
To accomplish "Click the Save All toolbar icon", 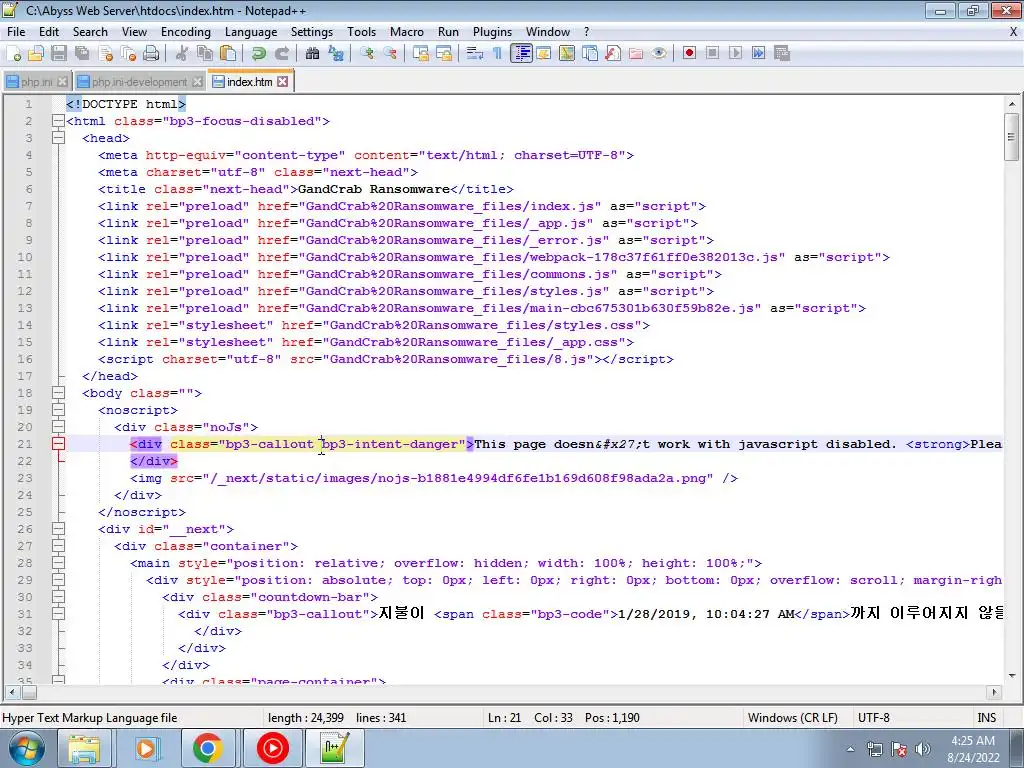I will click(x=82, y=54).
